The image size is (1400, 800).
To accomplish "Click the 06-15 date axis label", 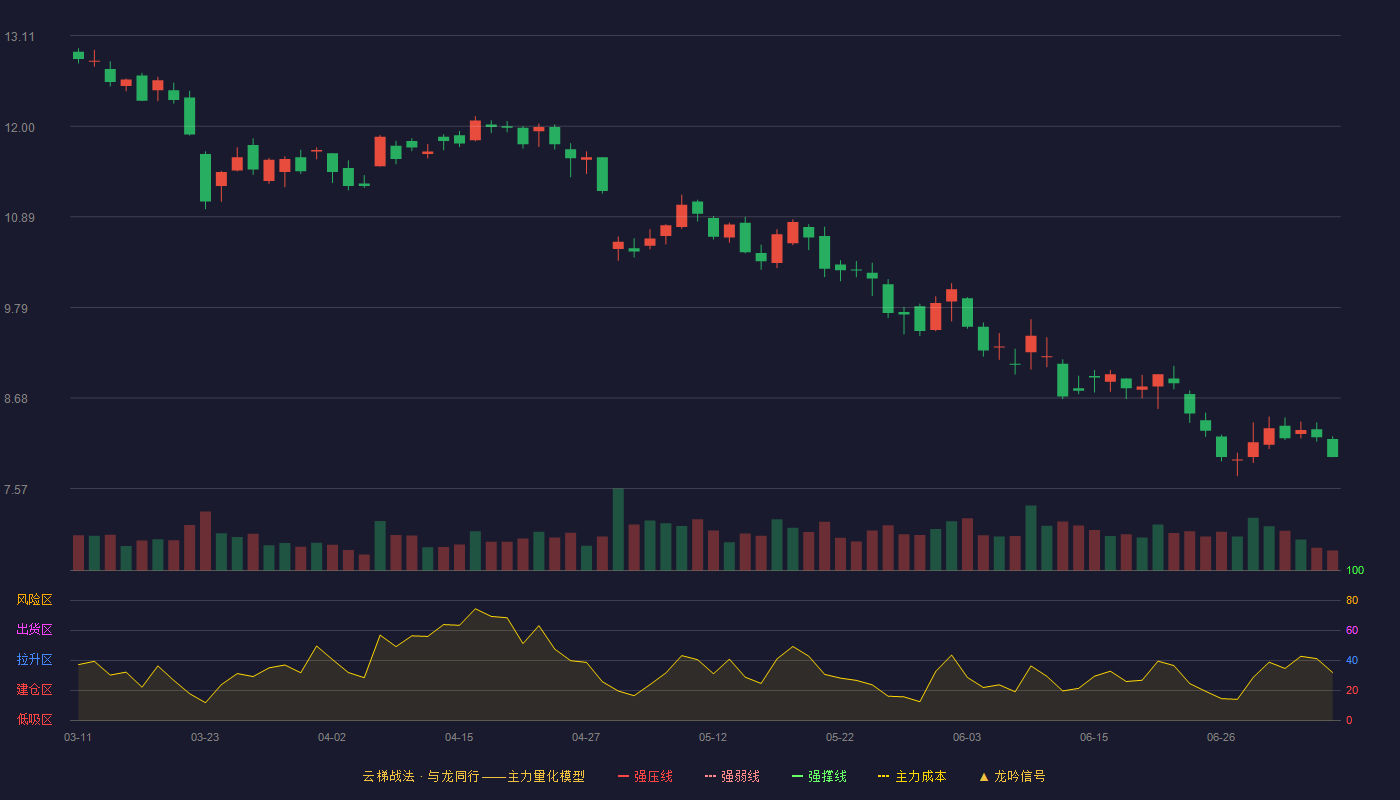I will [x=1094, y=737].
